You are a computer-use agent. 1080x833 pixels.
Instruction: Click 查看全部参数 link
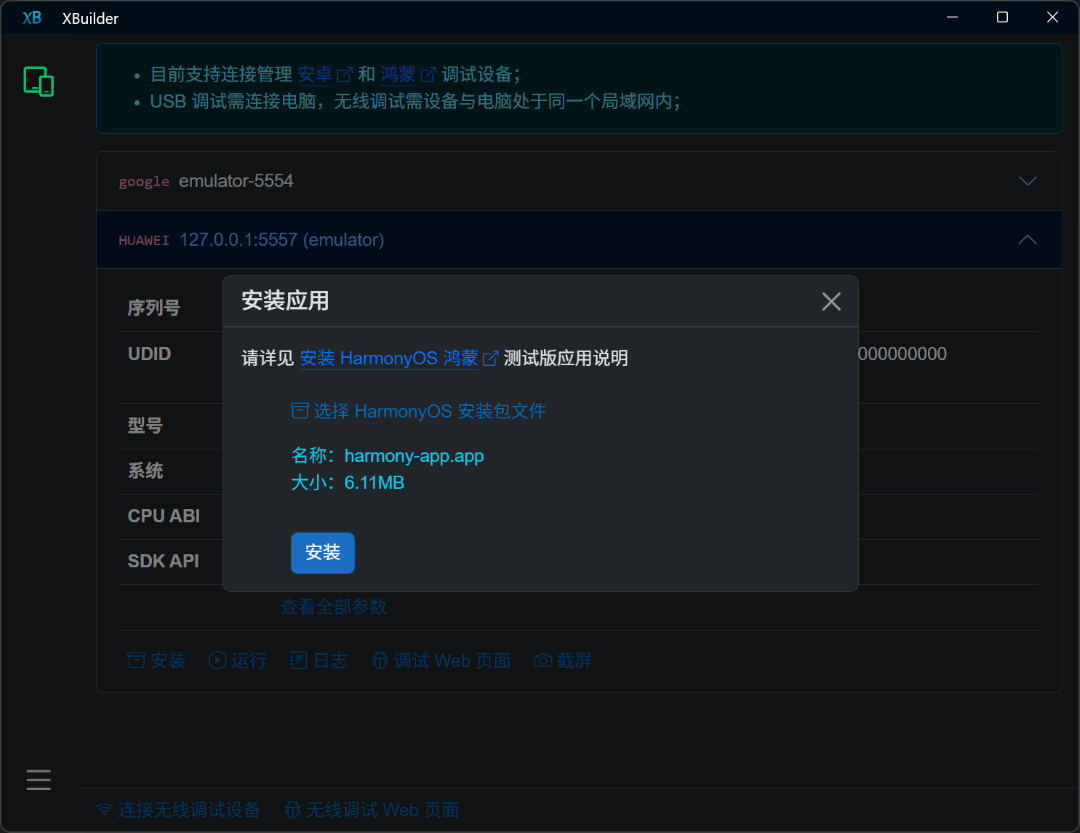[x=333, y=607]
